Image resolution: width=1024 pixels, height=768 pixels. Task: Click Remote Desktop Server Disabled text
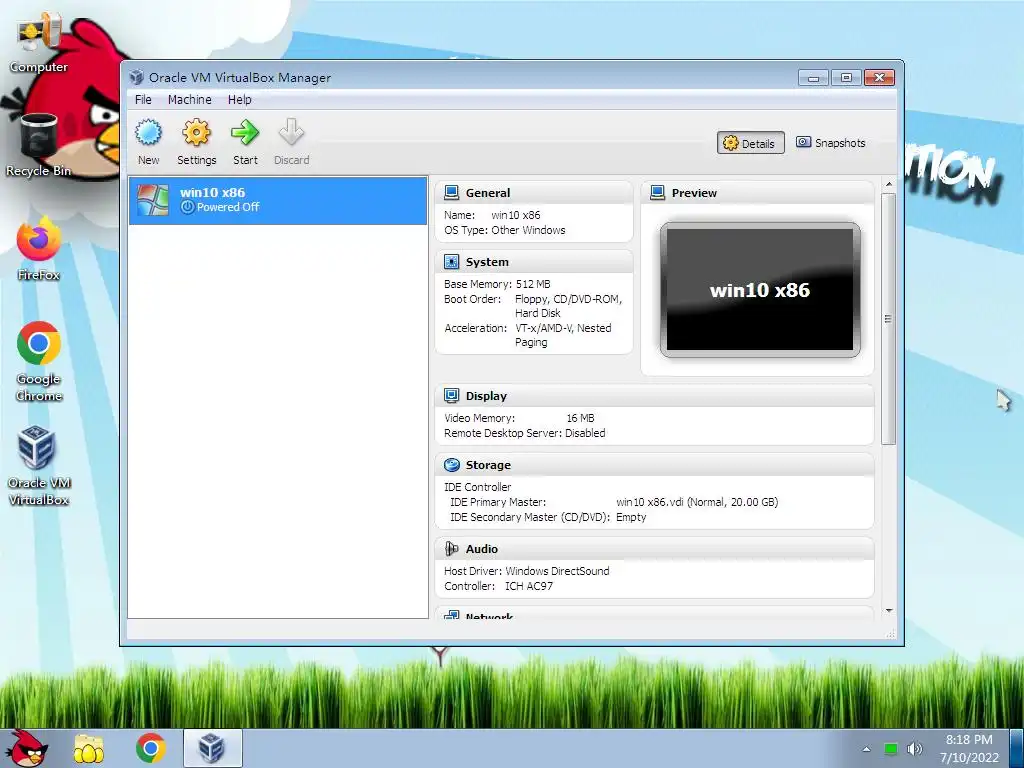524,433
